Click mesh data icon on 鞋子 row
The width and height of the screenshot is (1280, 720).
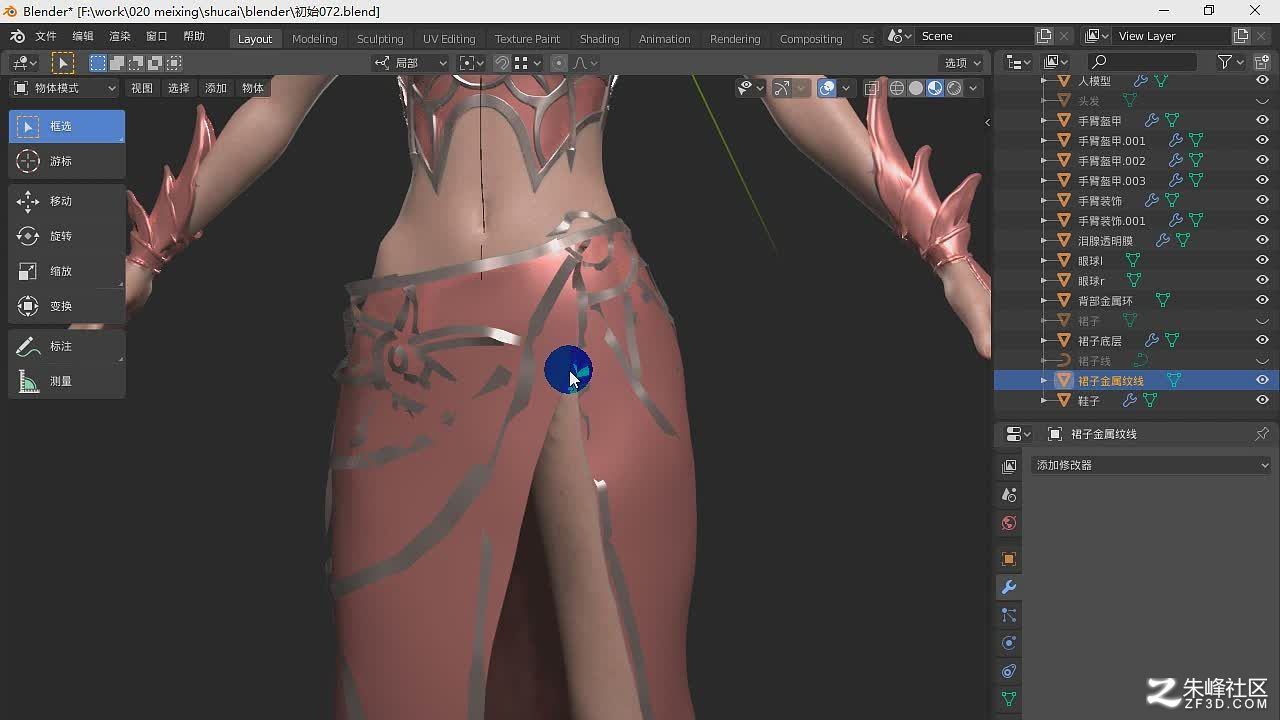(1150, 400)
